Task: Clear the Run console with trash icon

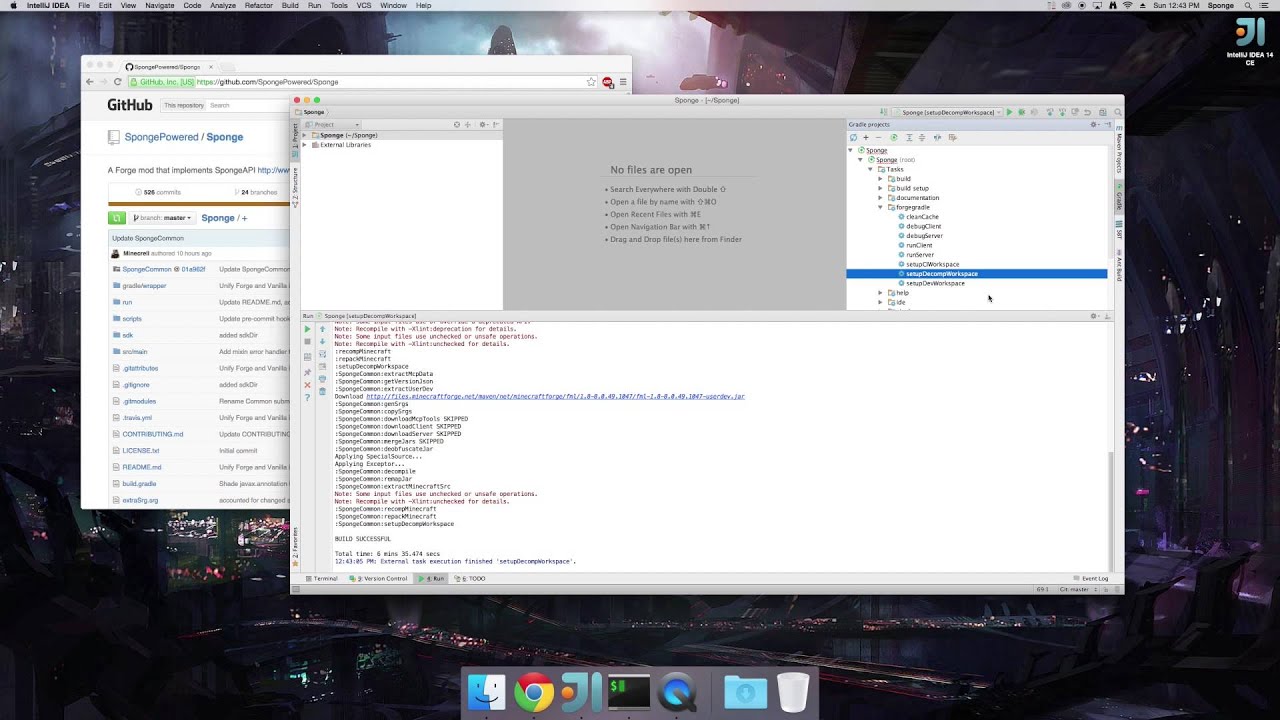Action: click(x=322, y=391)
